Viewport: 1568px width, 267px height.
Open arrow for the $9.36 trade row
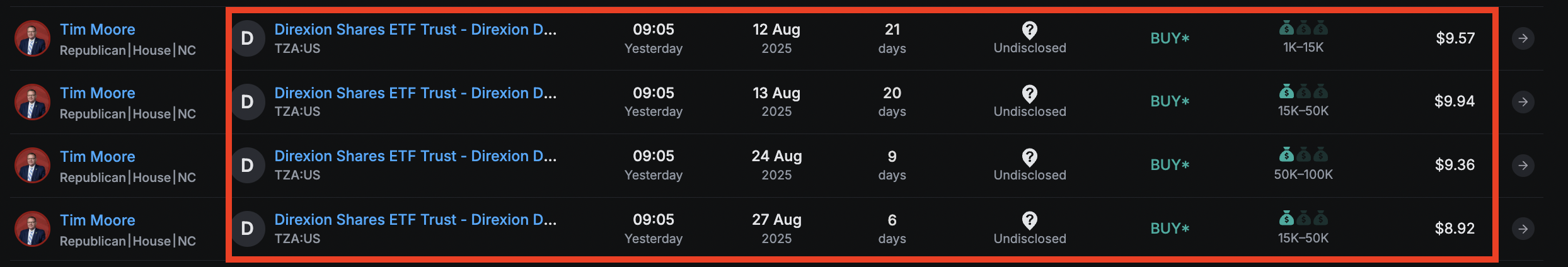point(1523,166)
